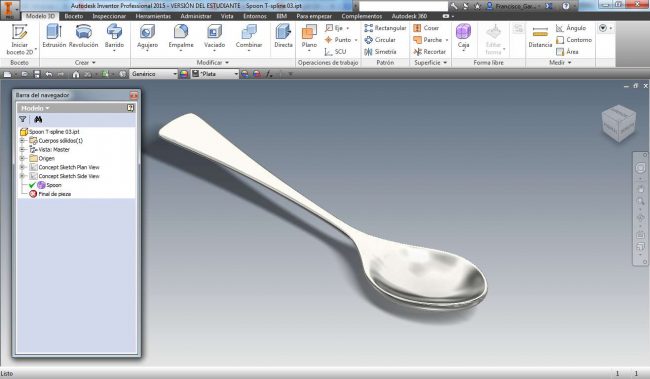Activate the zoom tool on navigation bar
The image size is (650, 379).
click(640, 202)
